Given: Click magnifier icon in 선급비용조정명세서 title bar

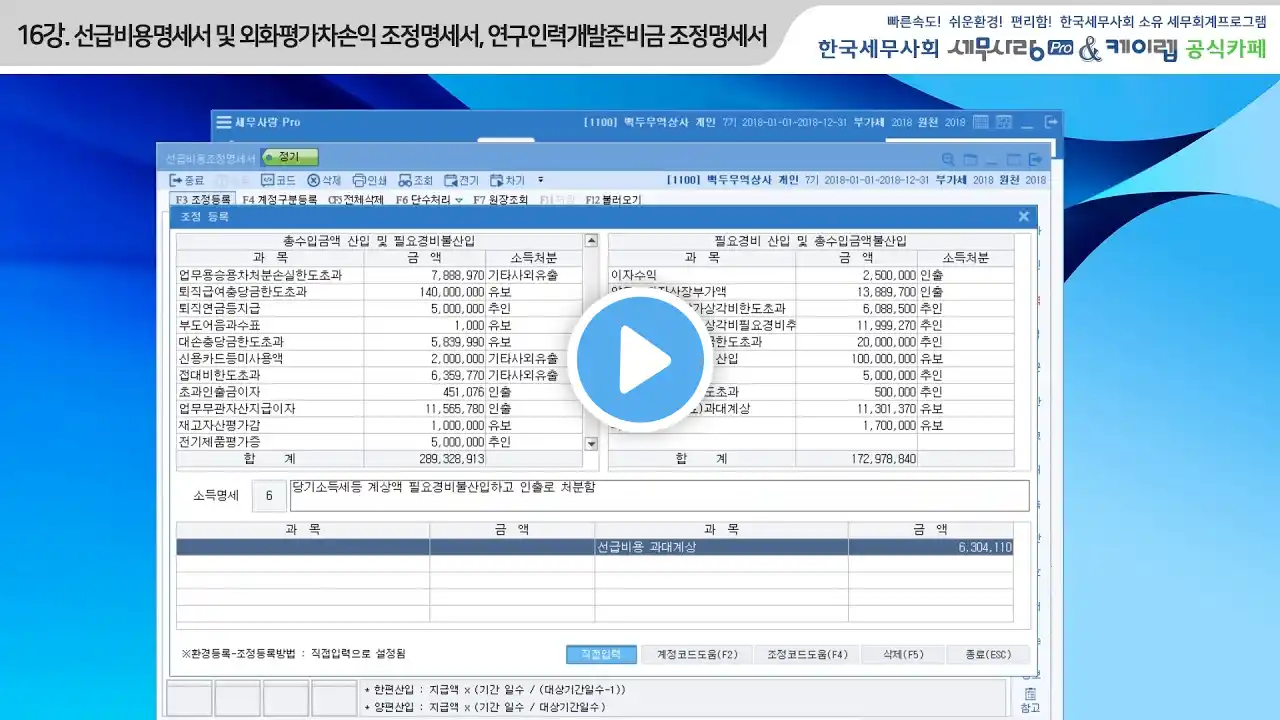Looking at the screenshot, I should (948, 159).
